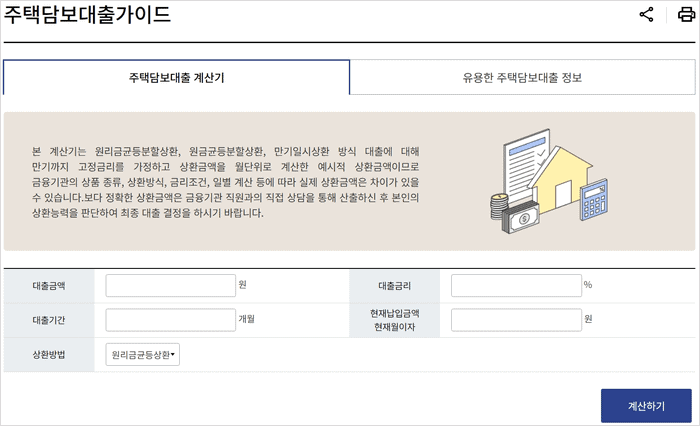Viewport: 700px width, 426px height.
Task: Focus the 대출금리 input field
Action: [x=516, y=285]
